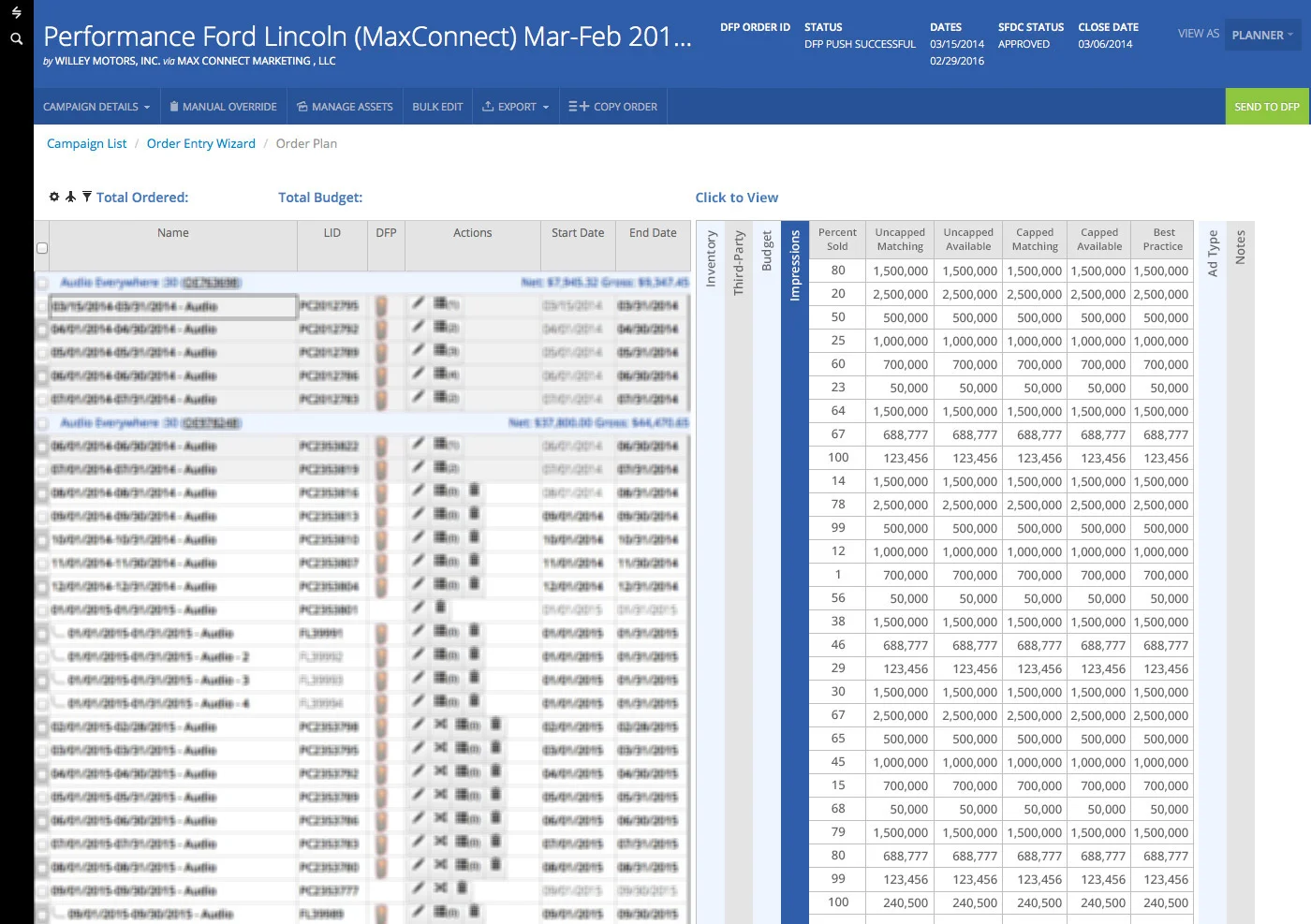Screen dimensions: 1311x924
Task: Click the Bulk Edit button
Action: tap(437, 107)
